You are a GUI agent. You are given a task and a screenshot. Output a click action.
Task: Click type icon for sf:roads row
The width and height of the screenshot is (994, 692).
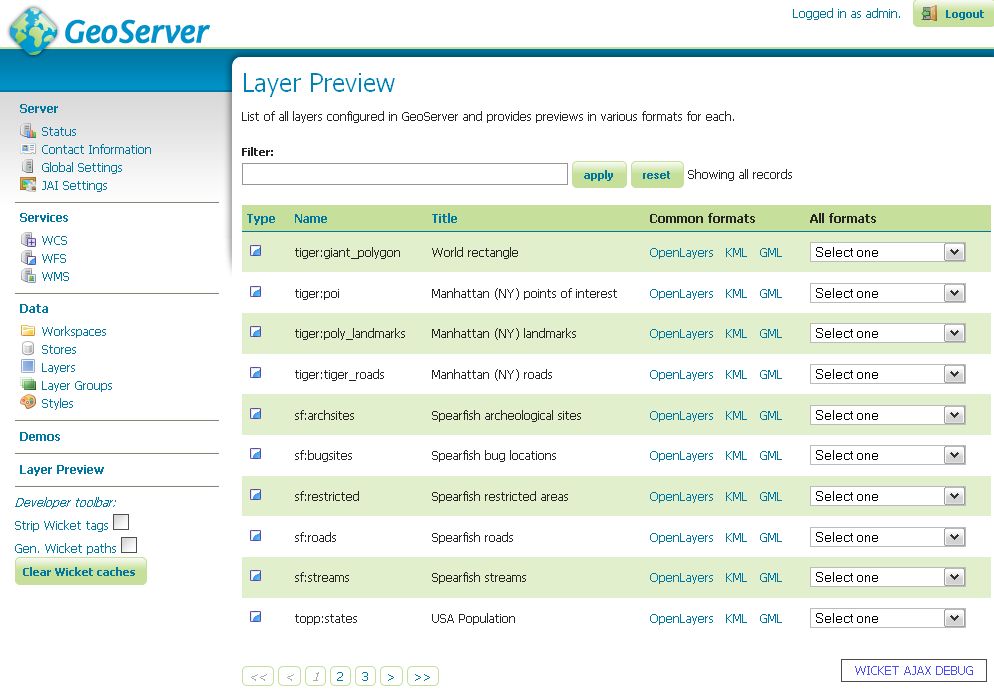tap(255, 535)
